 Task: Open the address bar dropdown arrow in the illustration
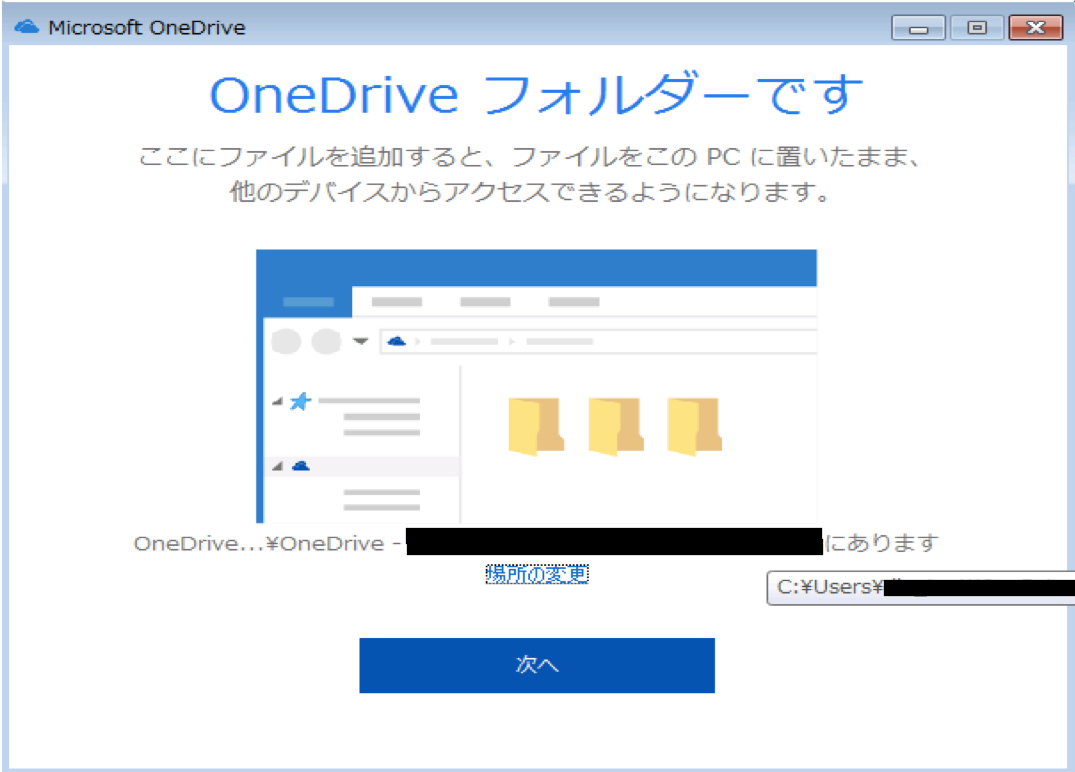[x=362, y=340]
